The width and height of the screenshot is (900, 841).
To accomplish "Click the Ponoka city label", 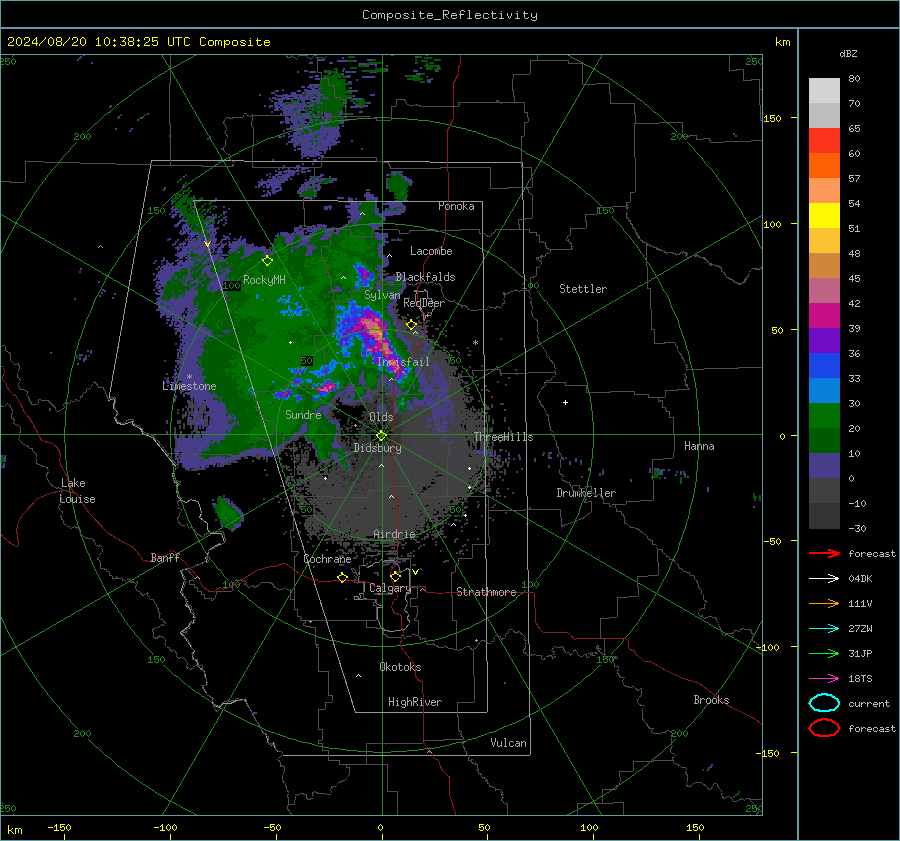I will tap(456, 207).
